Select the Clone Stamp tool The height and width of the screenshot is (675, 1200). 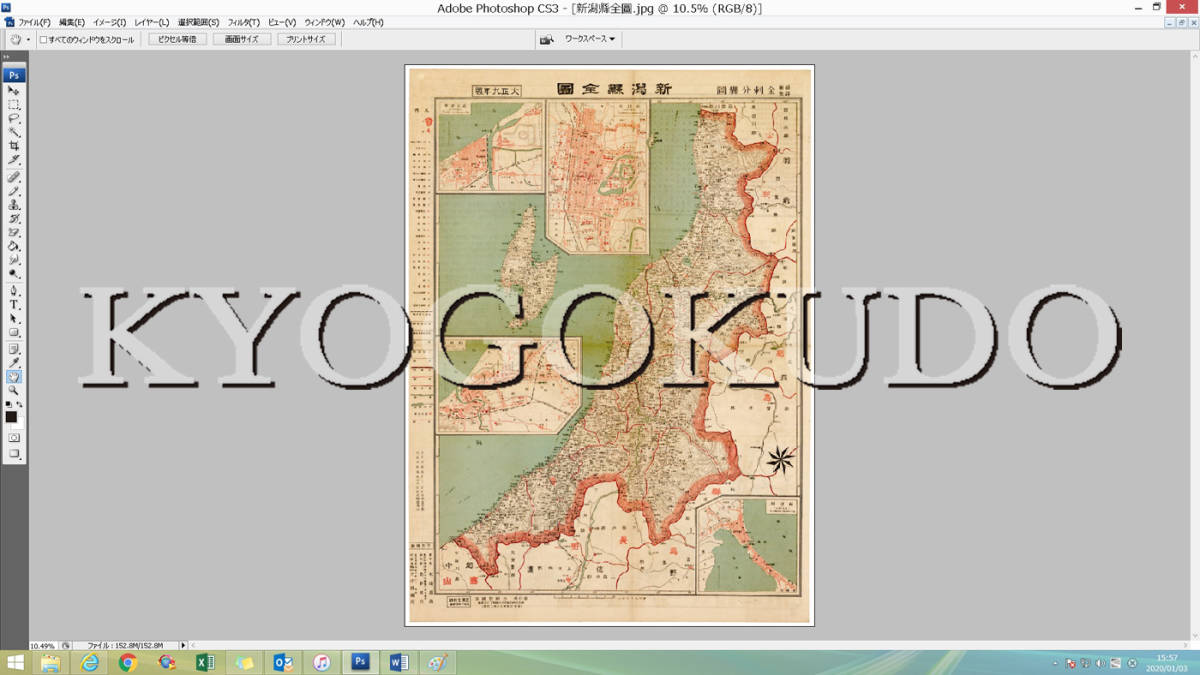14,205
